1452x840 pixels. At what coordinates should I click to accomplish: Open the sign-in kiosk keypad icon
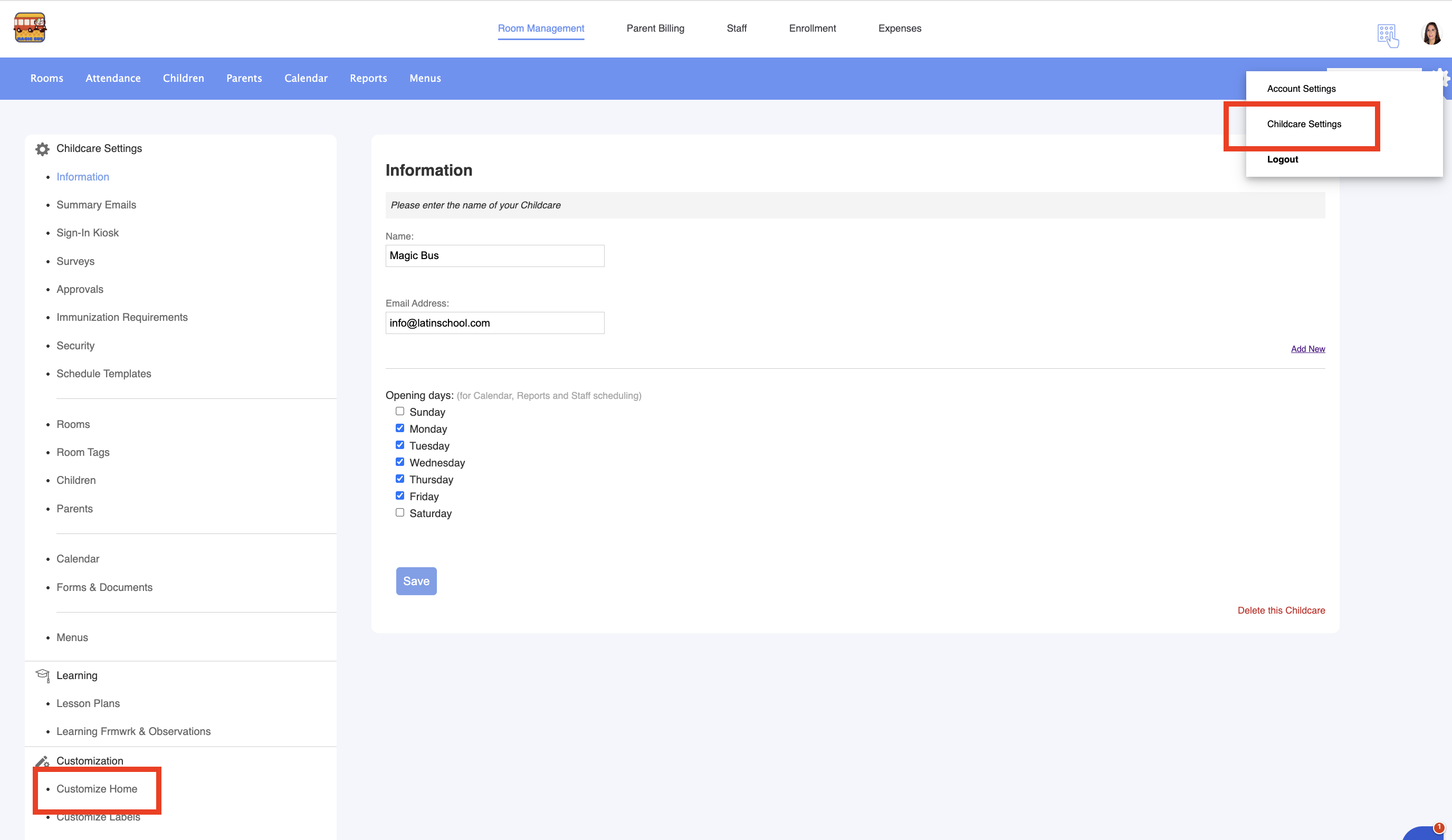[x=1387, y=35]
